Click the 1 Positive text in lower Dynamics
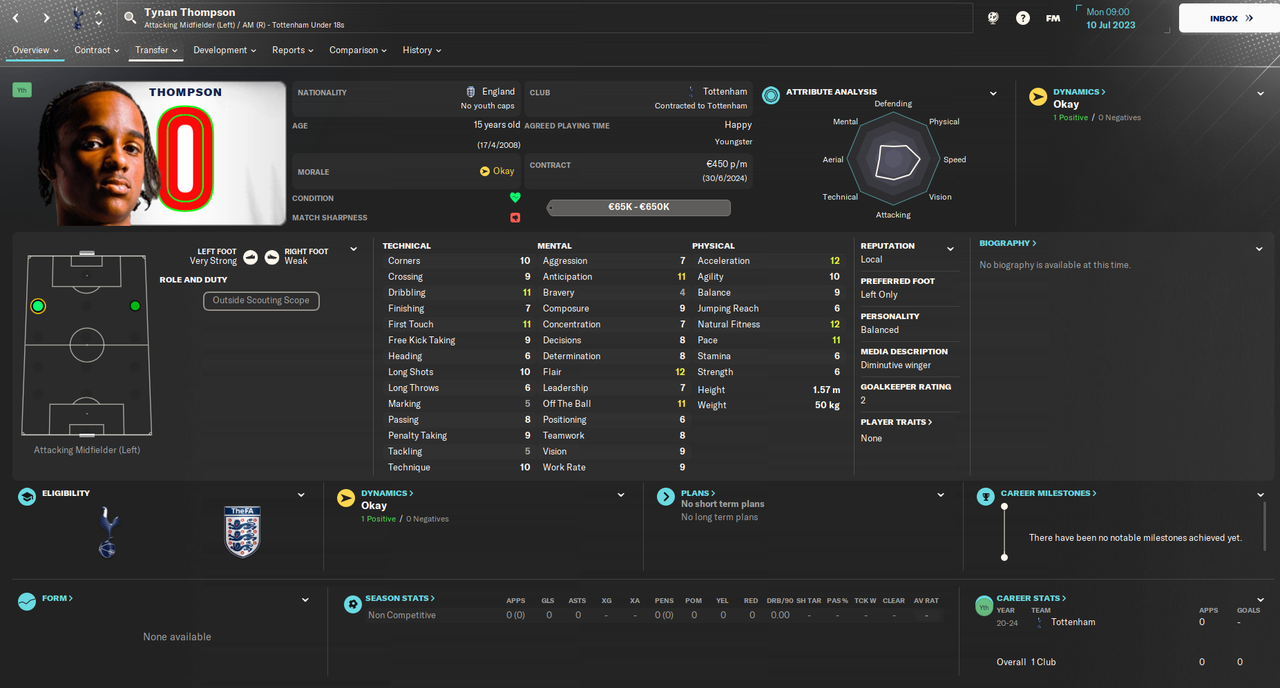 [x=378, y=519]
